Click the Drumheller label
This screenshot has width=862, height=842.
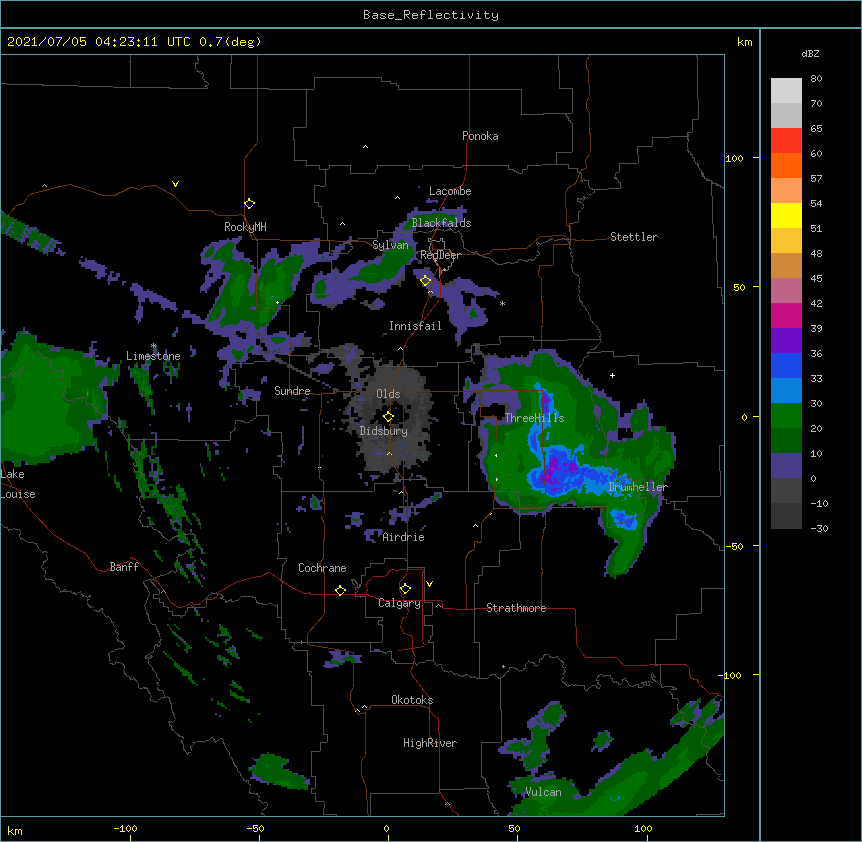638,487
